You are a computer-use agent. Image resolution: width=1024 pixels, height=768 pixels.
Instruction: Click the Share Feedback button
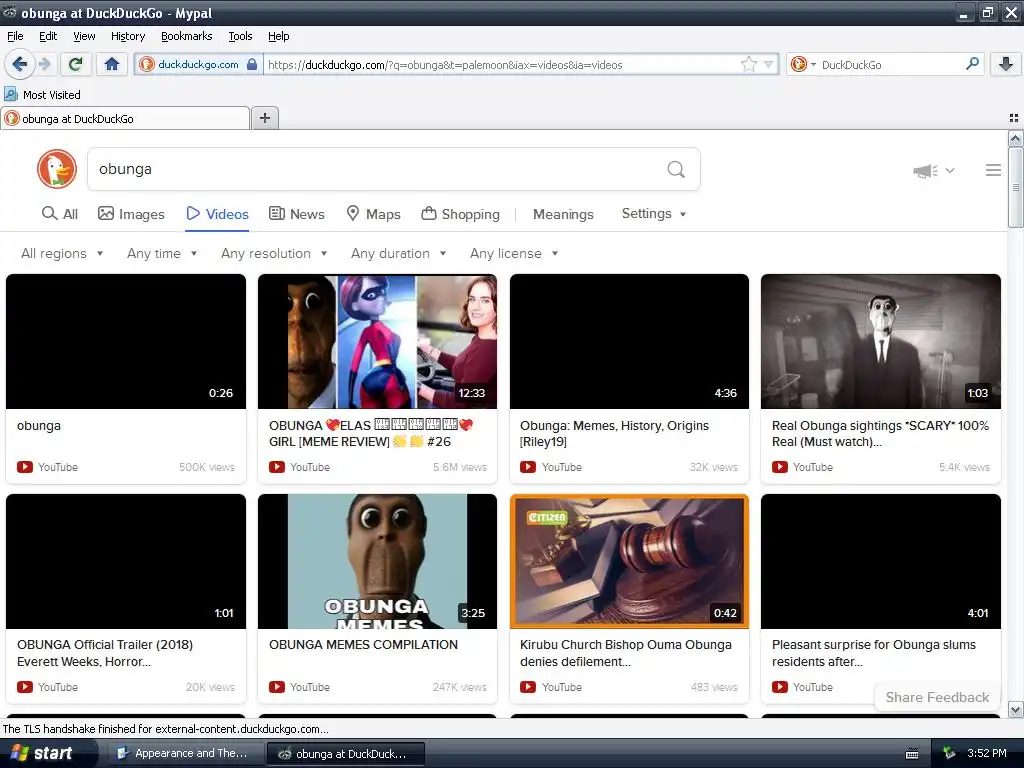(937, 697)
